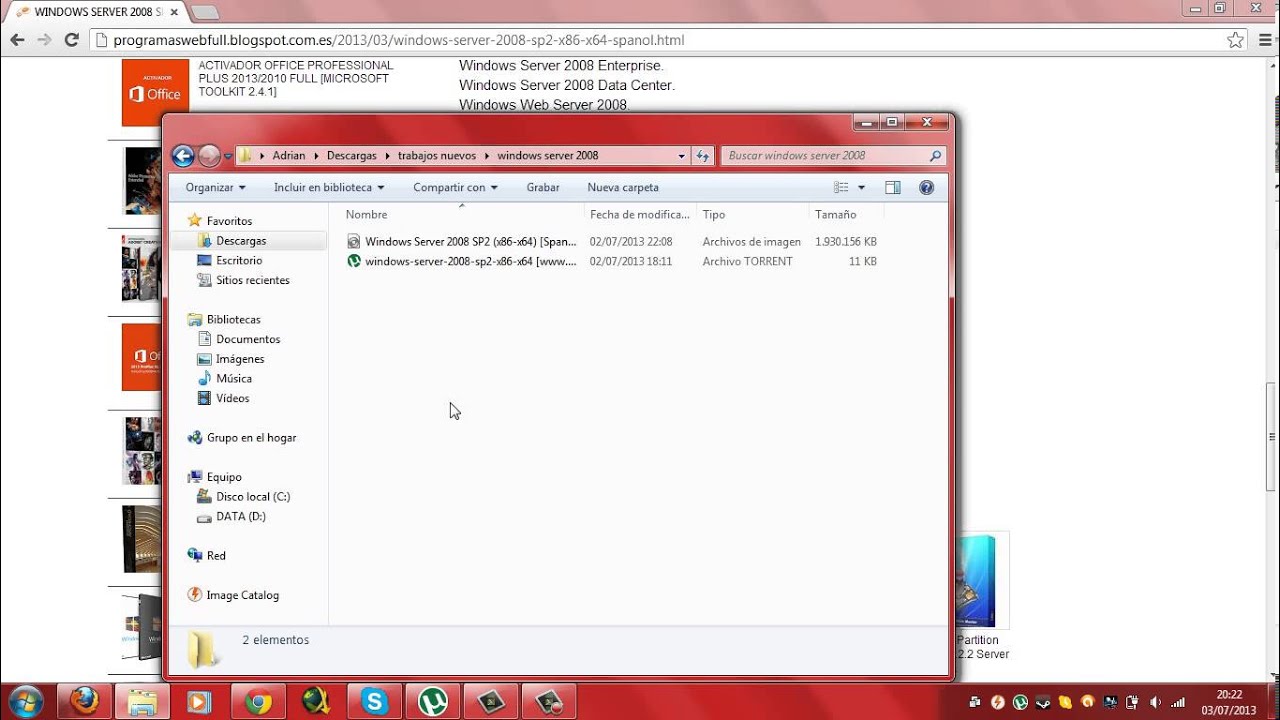Open Windows Start button
Image resolution: width=1280 pixels, height=720 pixels.
pos(24,701)
